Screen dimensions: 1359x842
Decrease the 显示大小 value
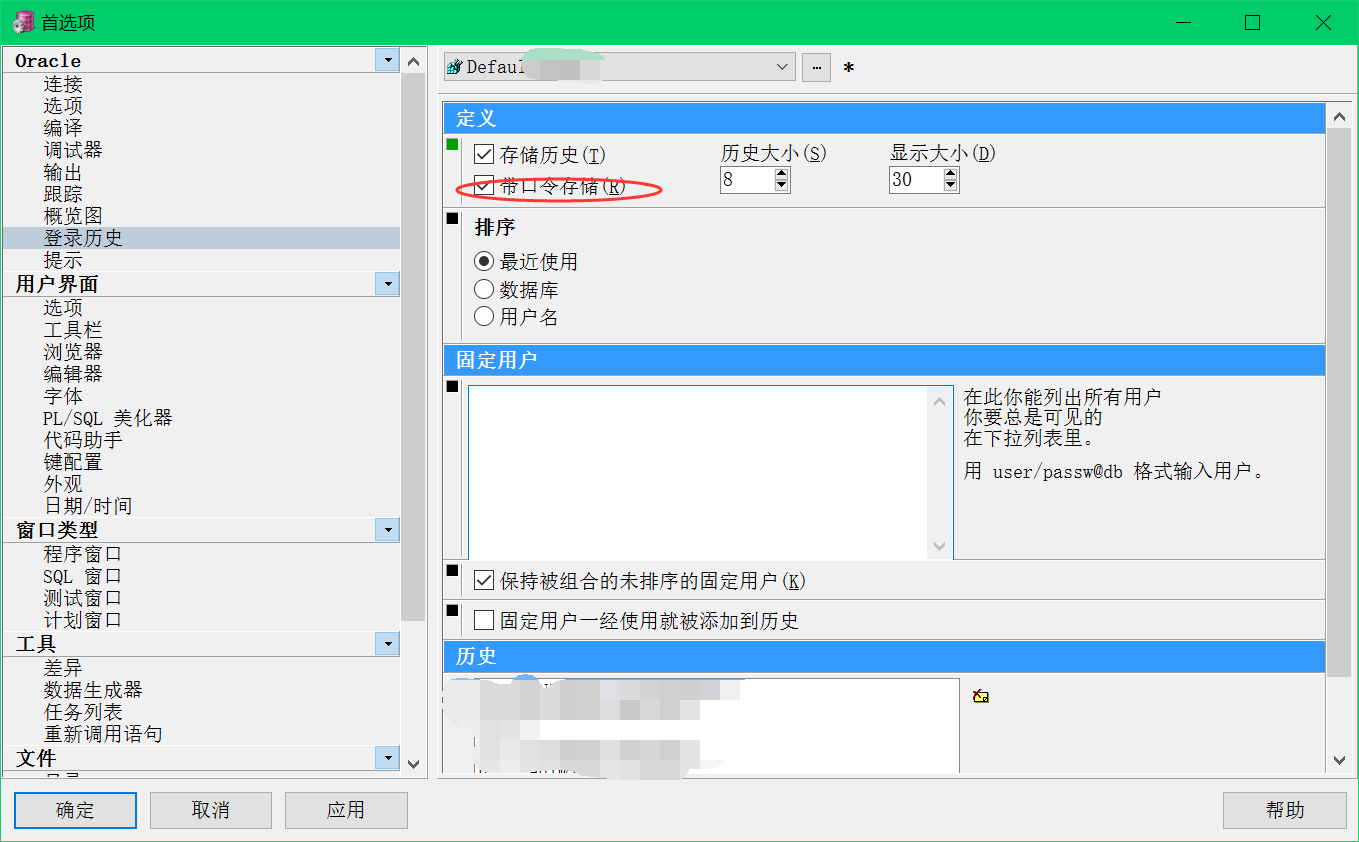951,186
